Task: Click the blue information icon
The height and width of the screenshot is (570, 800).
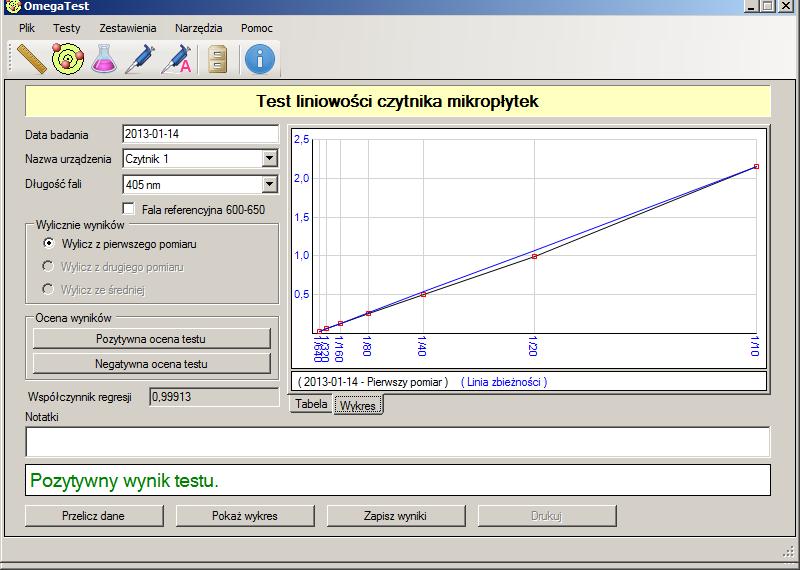Action: click(260, 59)
